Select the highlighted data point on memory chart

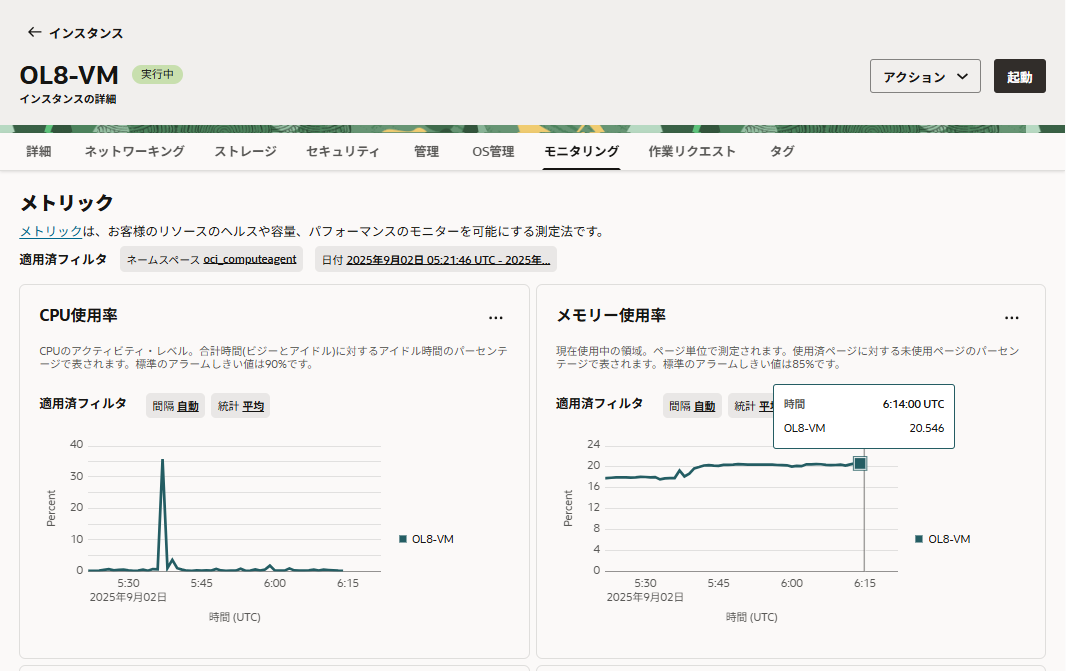tap(861, 462)
